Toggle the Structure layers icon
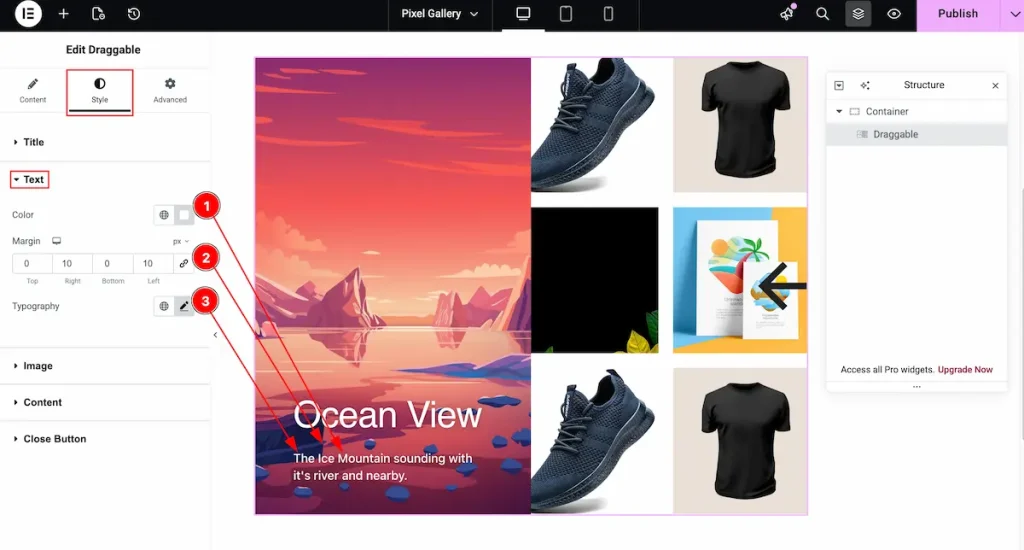The height and width of the screenshot is (550, 1024). pos(858,14)
